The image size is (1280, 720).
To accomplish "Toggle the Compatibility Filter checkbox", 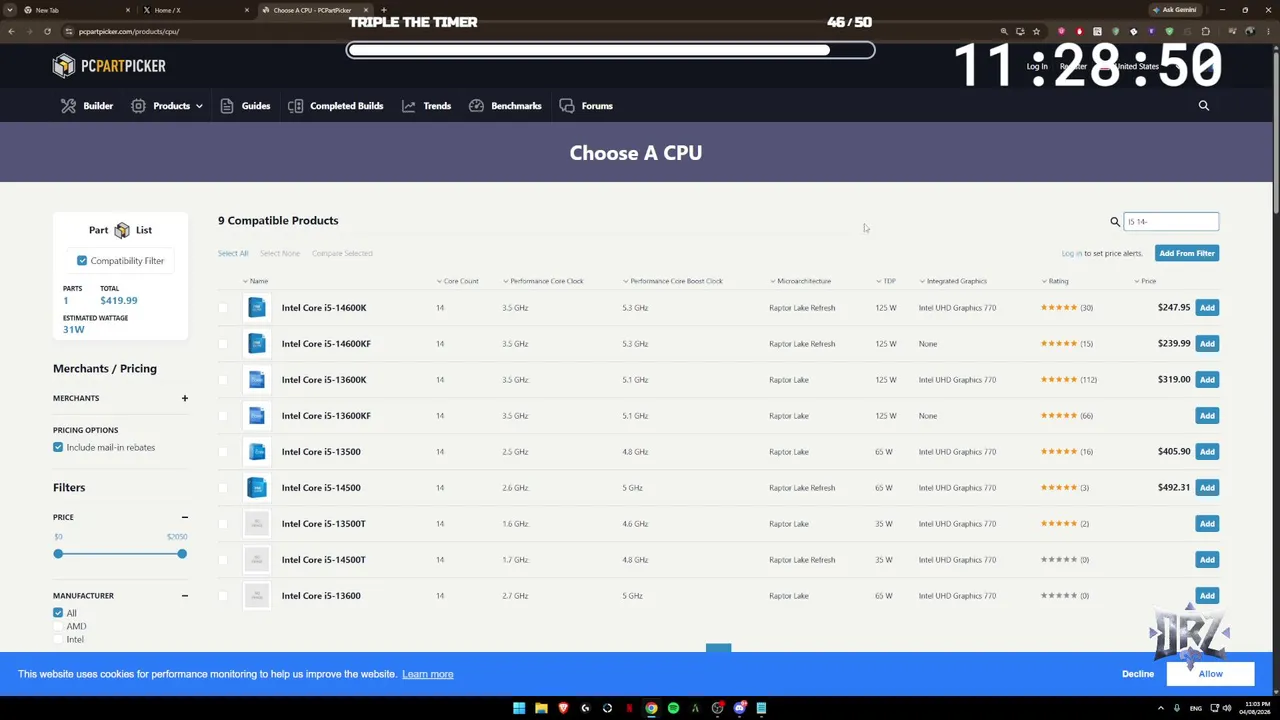I will point(82,261).
